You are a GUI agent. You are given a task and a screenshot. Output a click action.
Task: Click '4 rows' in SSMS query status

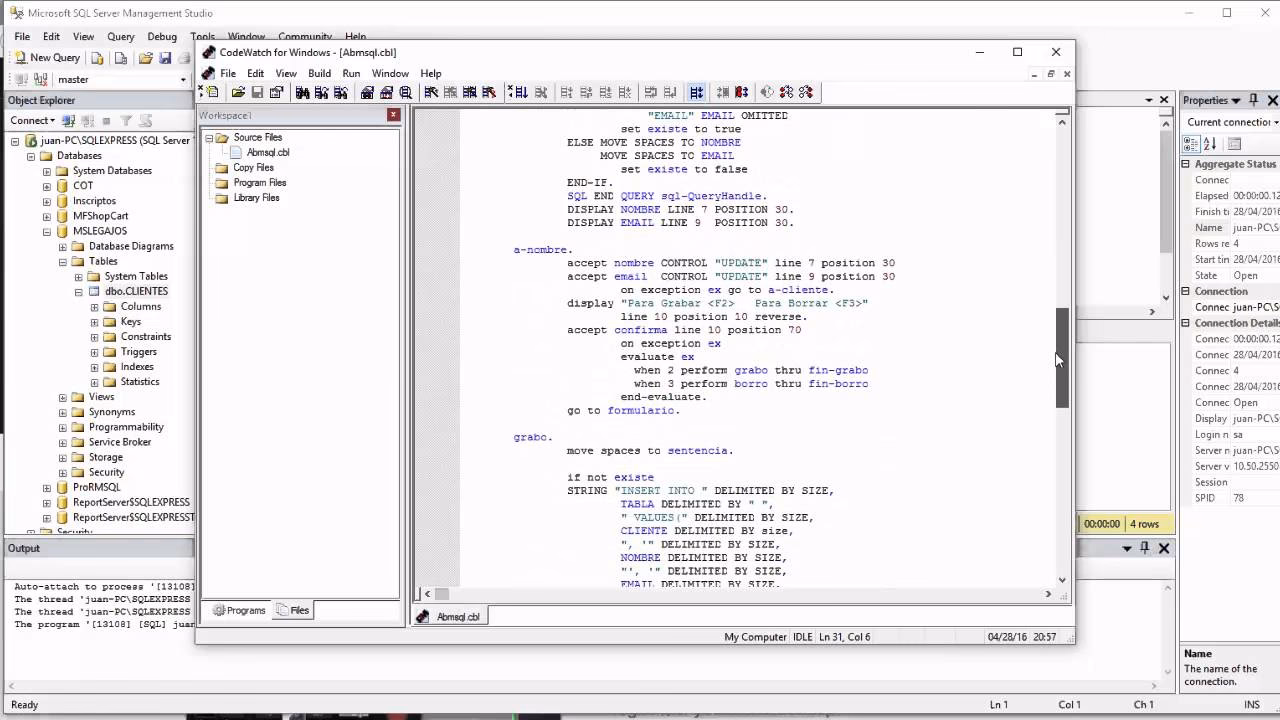pyautogui.click(x=1144, y=524)
